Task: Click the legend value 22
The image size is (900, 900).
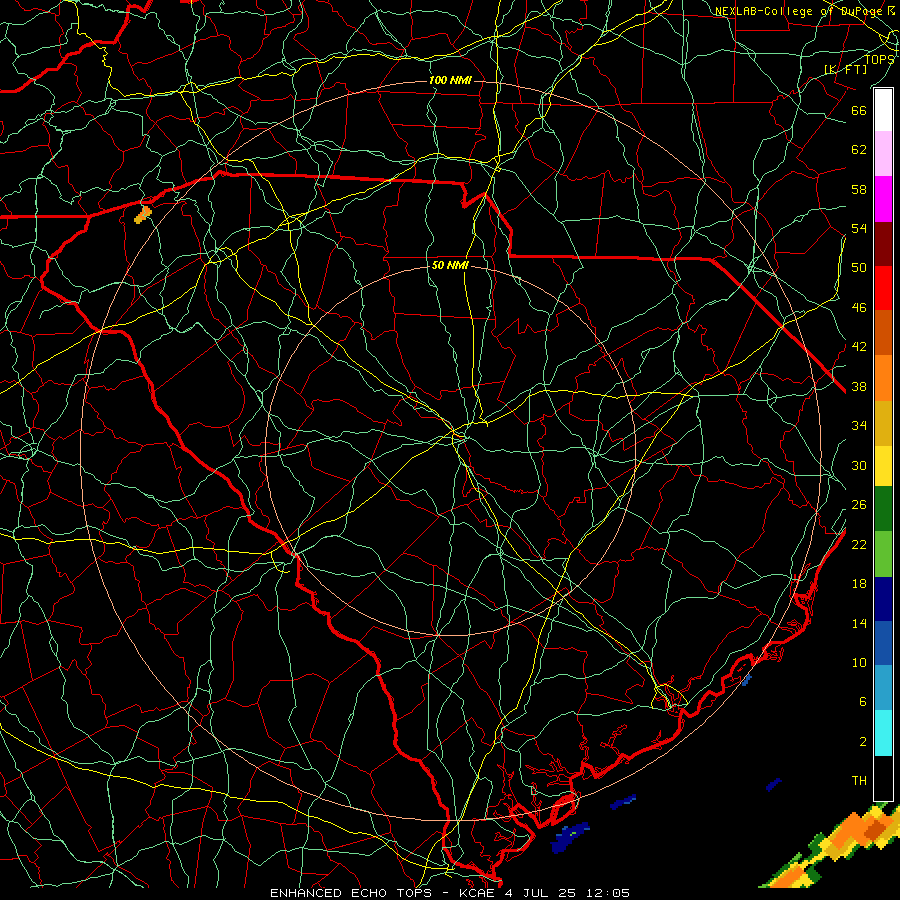Action: 859,544
